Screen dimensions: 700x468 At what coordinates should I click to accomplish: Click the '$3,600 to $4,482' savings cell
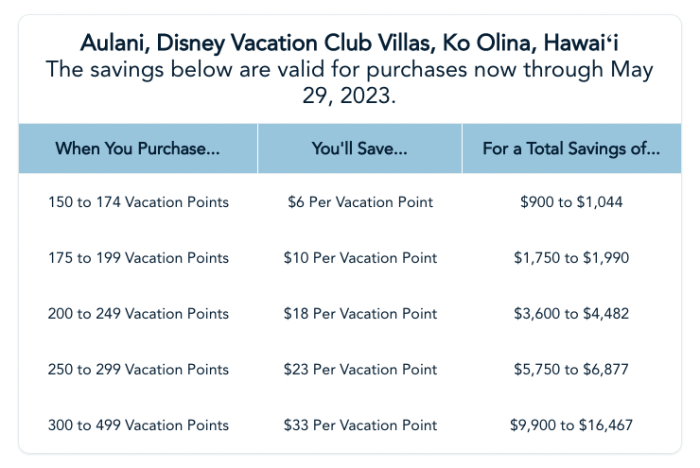pyautogui.click(x=571, y=314)
